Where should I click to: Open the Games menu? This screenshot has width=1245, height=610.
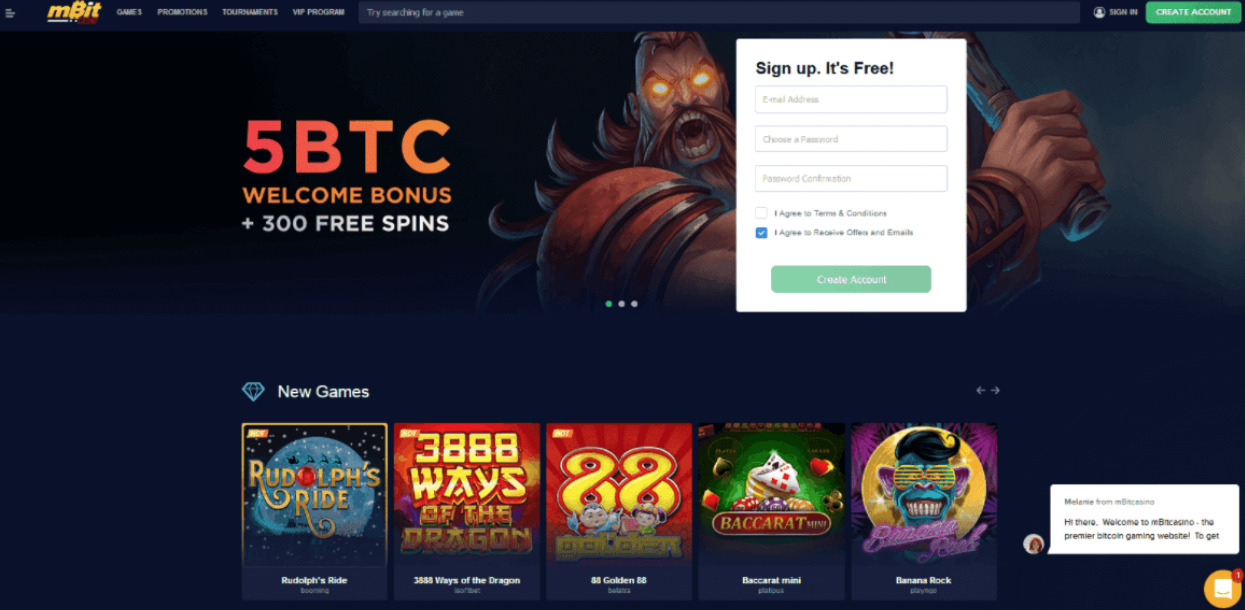click(129, 12)
